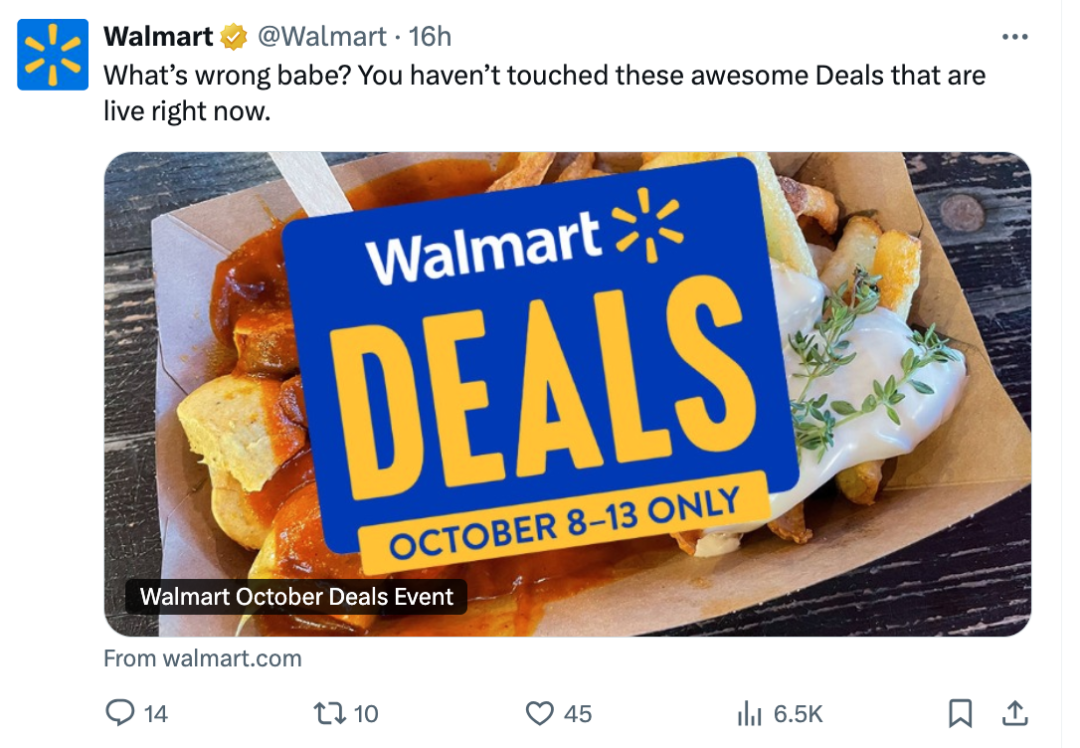Open the three-dot more options menu

point(1015,37)
